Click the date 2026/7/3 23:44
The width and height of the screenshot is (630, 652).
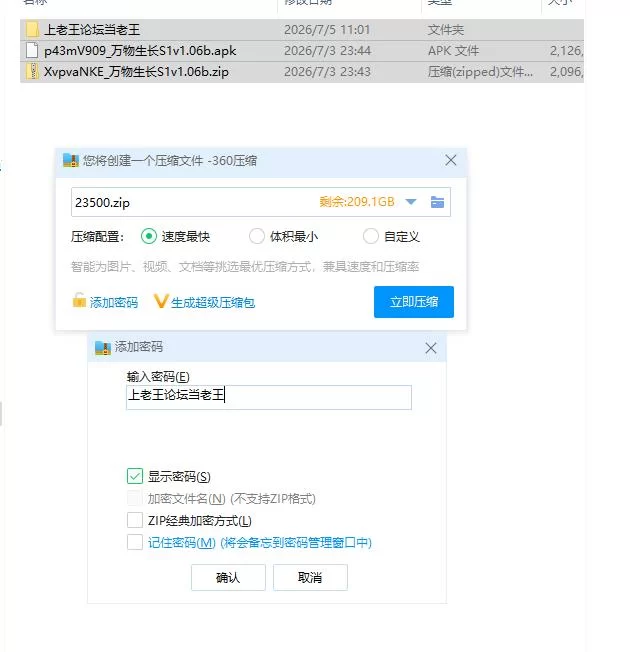(x=327, y=51)
